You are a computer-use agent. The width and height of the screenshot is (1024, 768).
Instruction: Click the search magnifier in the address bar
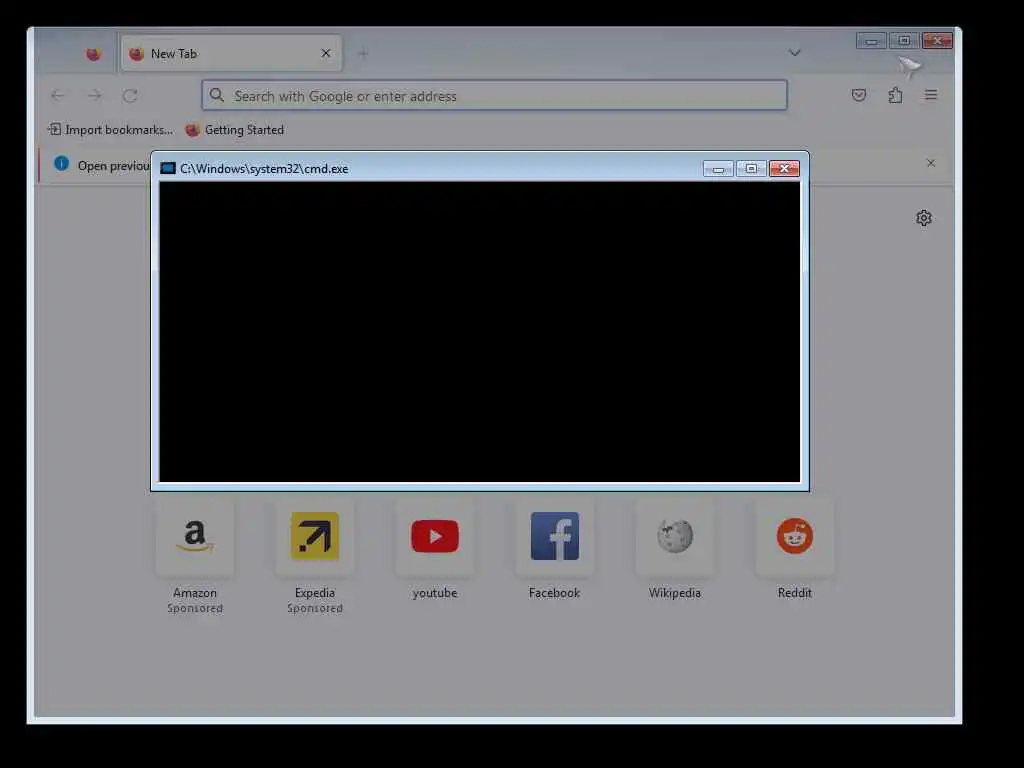pos(217,95)
